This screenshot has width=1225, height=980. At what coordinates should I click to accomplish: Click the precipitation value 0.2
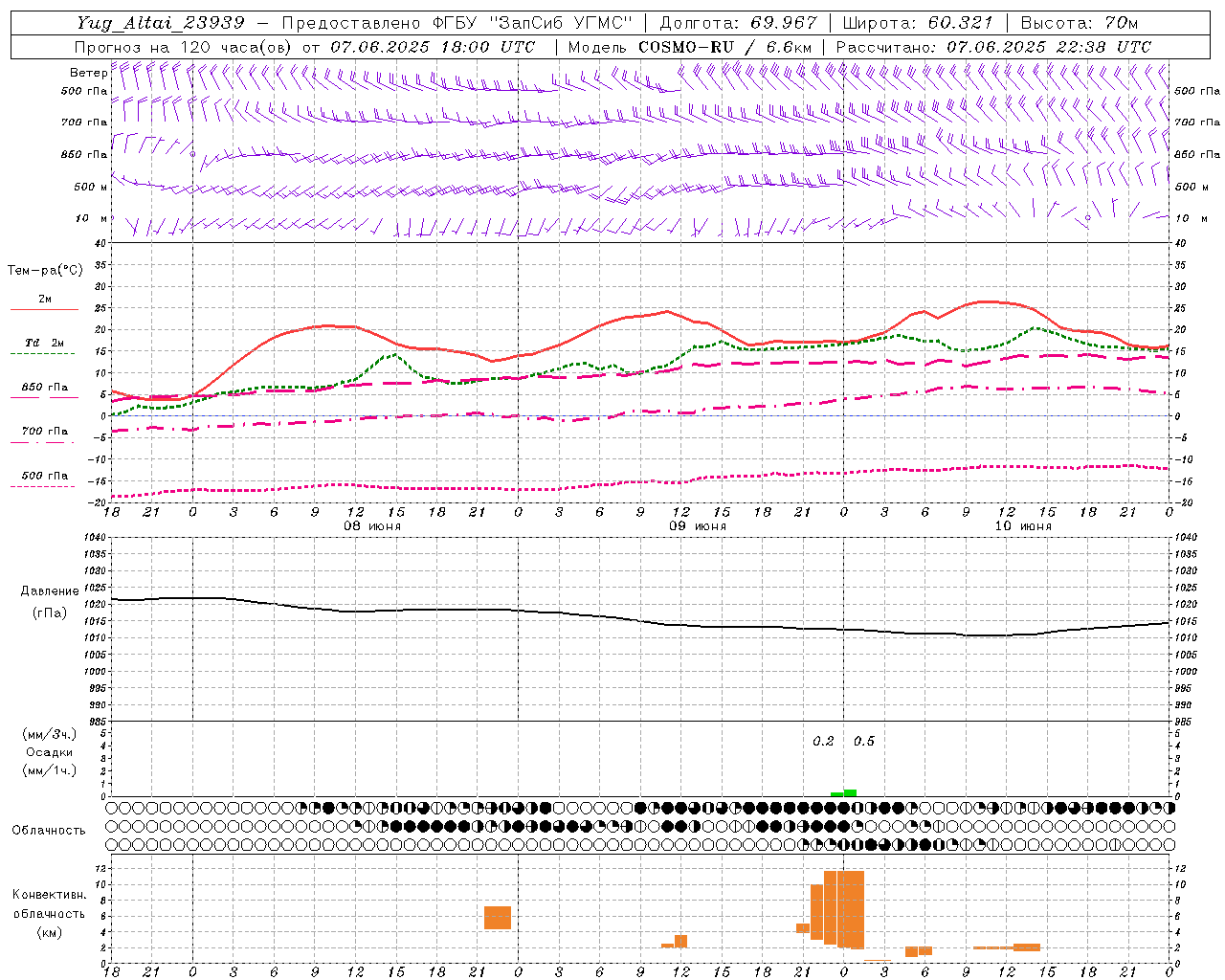[823, 741]
